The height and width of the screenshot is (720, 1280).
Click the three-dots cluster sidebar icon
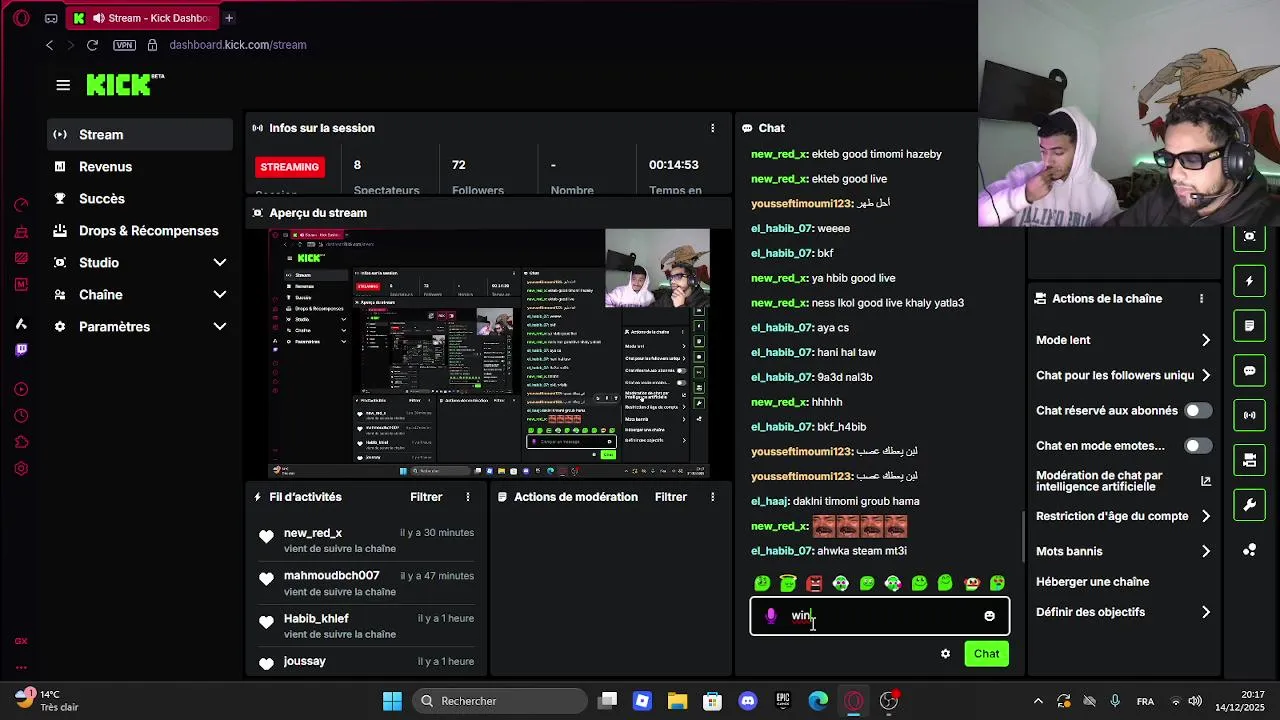coord(1249,550)
